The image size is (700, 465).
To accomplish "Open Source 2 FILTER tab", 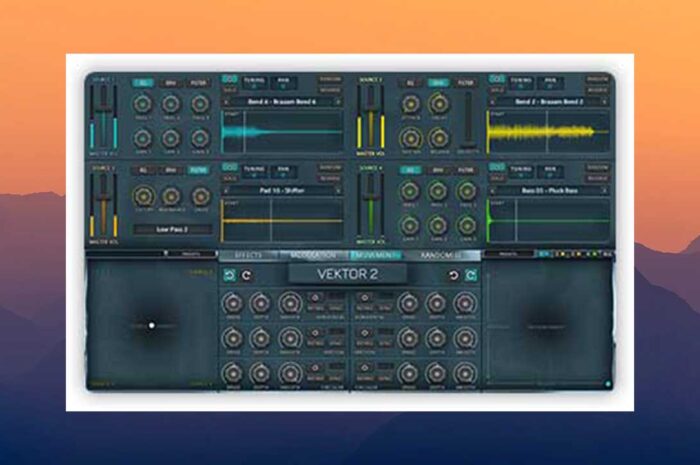I will coord(466,83).
